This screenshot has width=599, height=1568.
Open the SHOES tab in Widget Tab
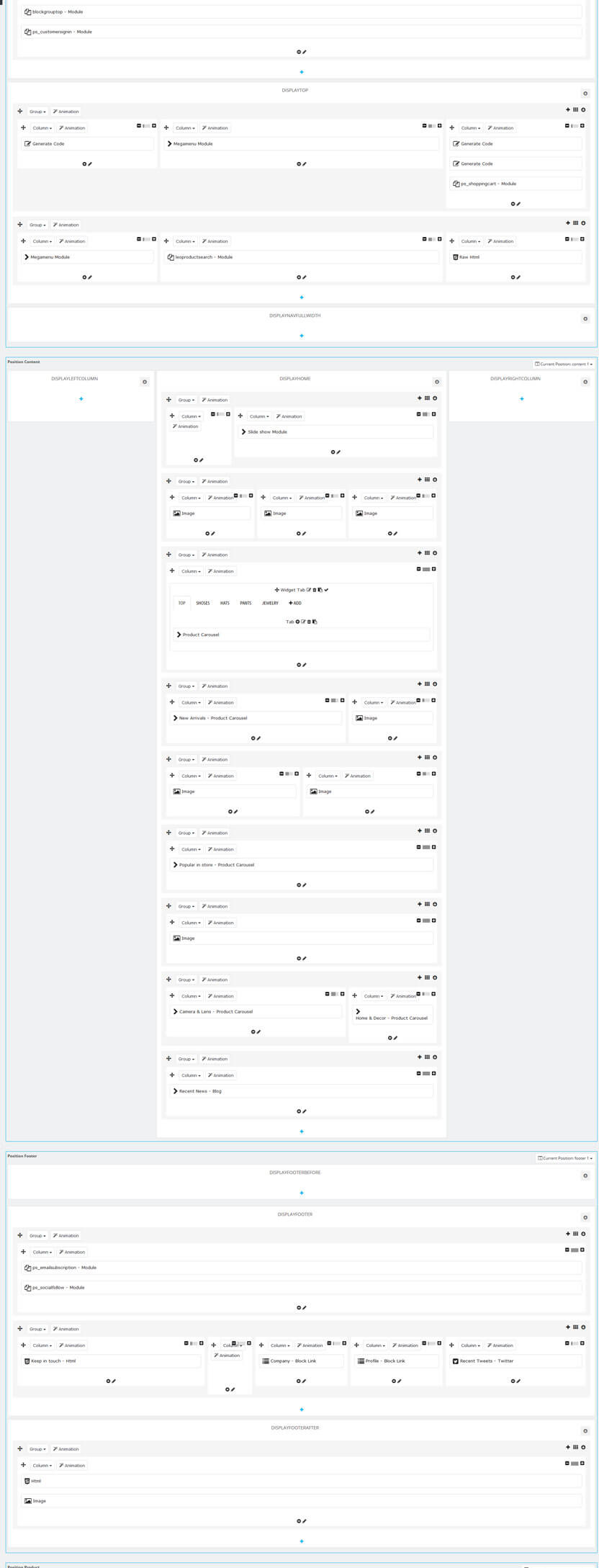202,603
